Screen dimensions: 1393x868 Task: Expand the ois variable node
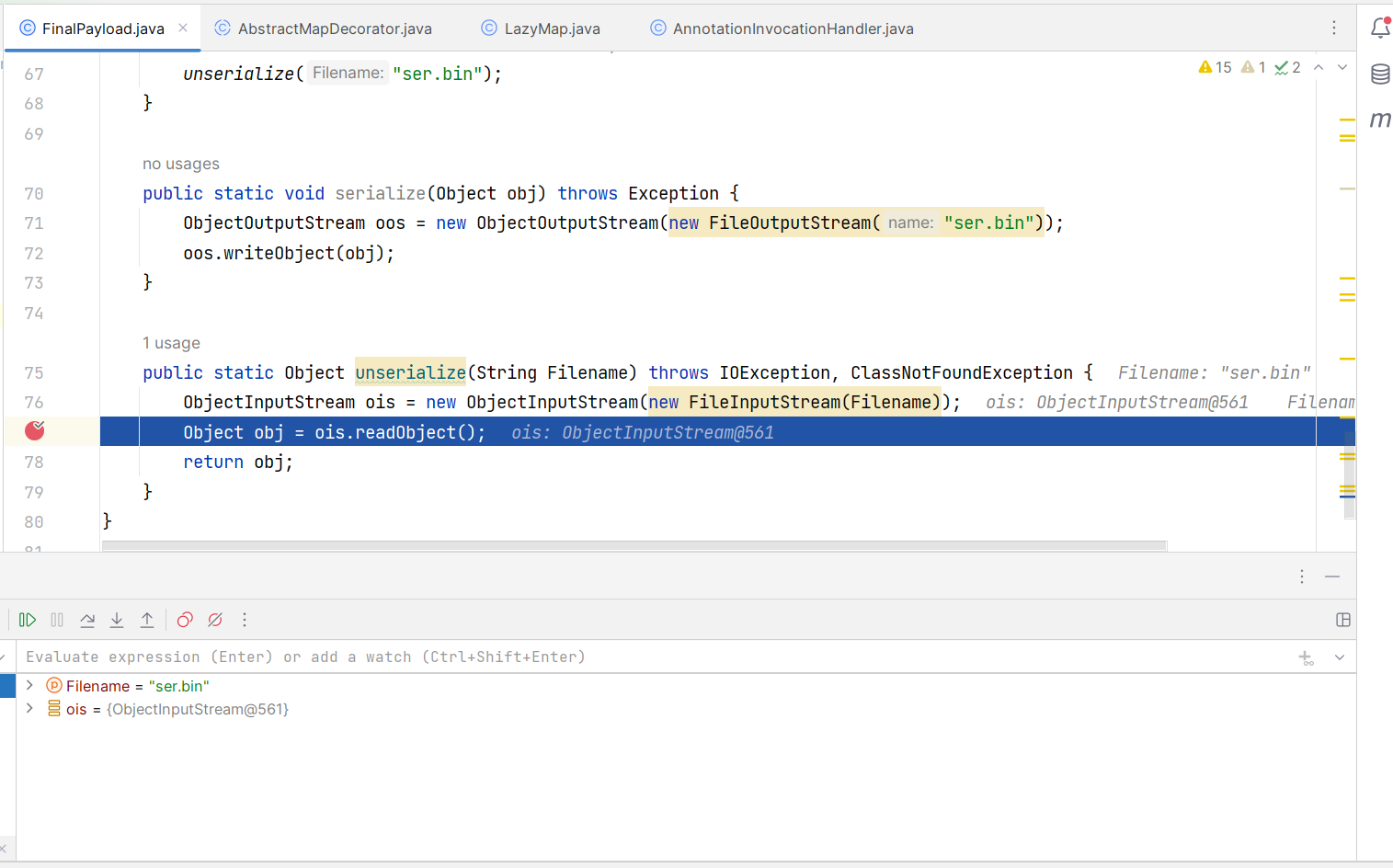point(29,709)
